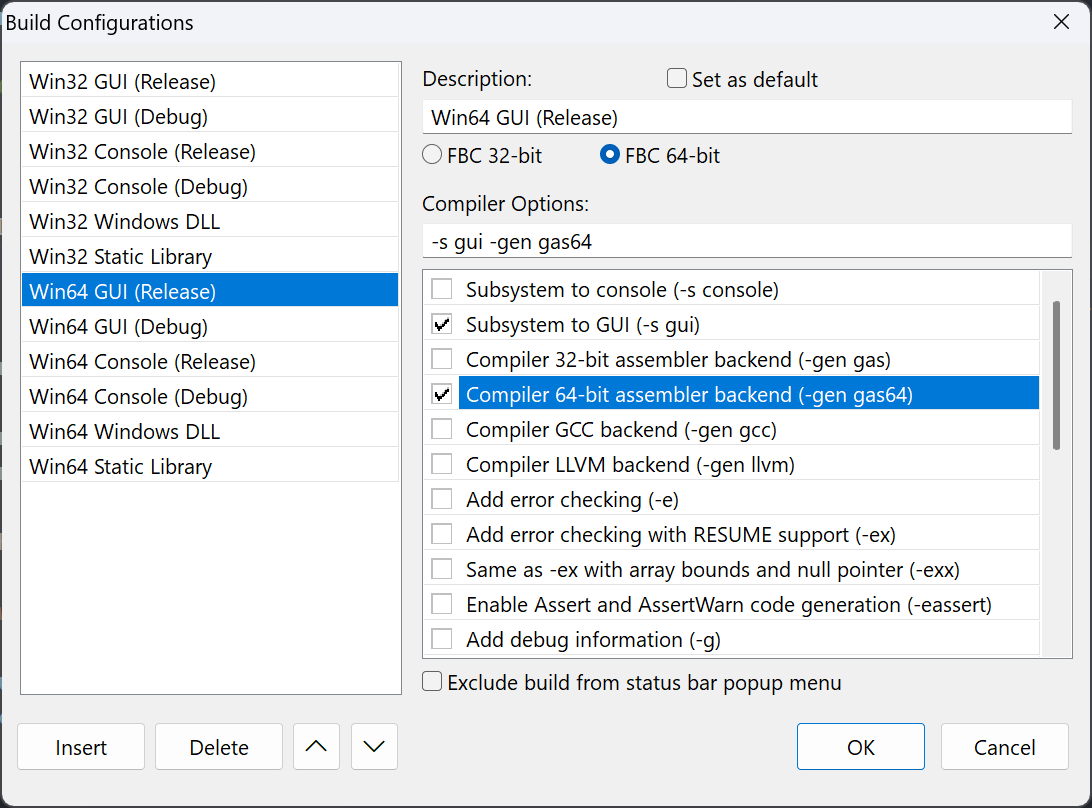The width and height of the screenshot is (1092, 808).
Task: Confirm with the OK button
Action: 861,747
